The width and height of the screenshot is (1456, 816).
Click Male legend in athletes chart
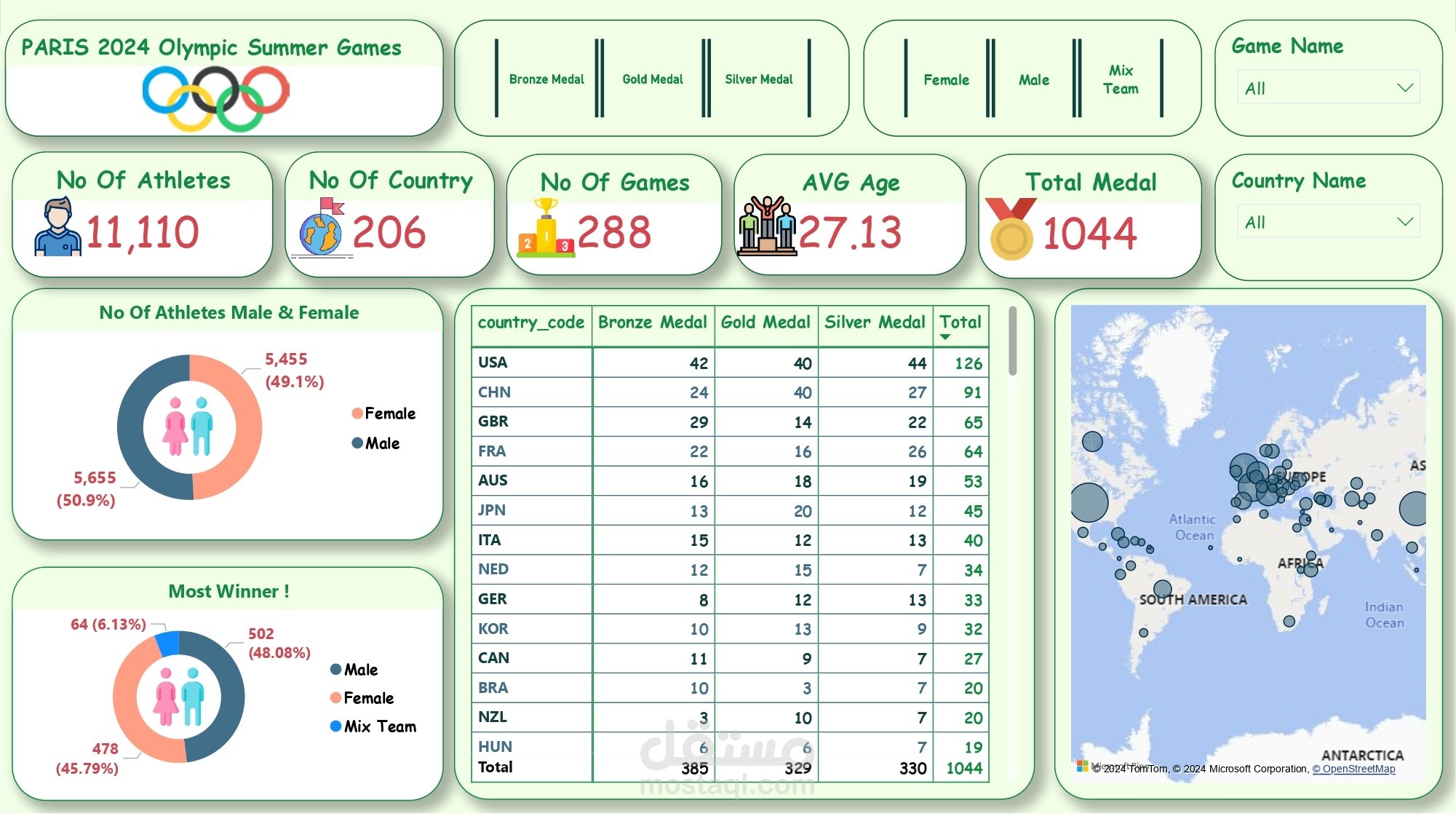coord(375,443)
